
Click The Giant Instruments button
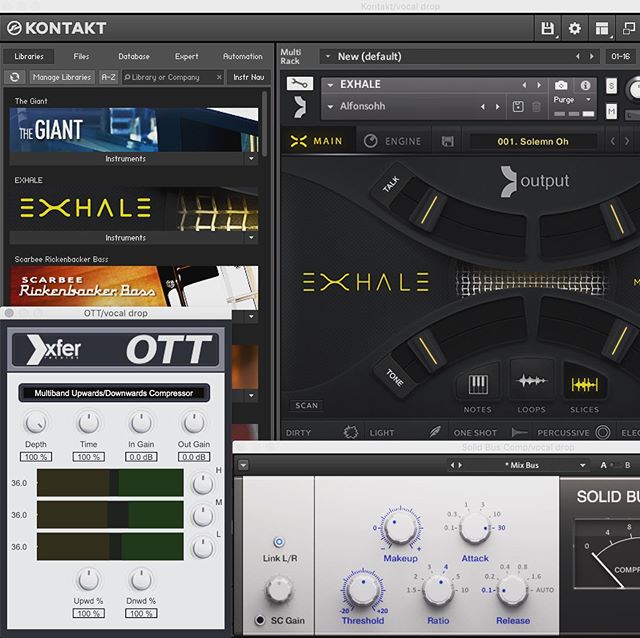pyautogui.click(x=127, y=158)
